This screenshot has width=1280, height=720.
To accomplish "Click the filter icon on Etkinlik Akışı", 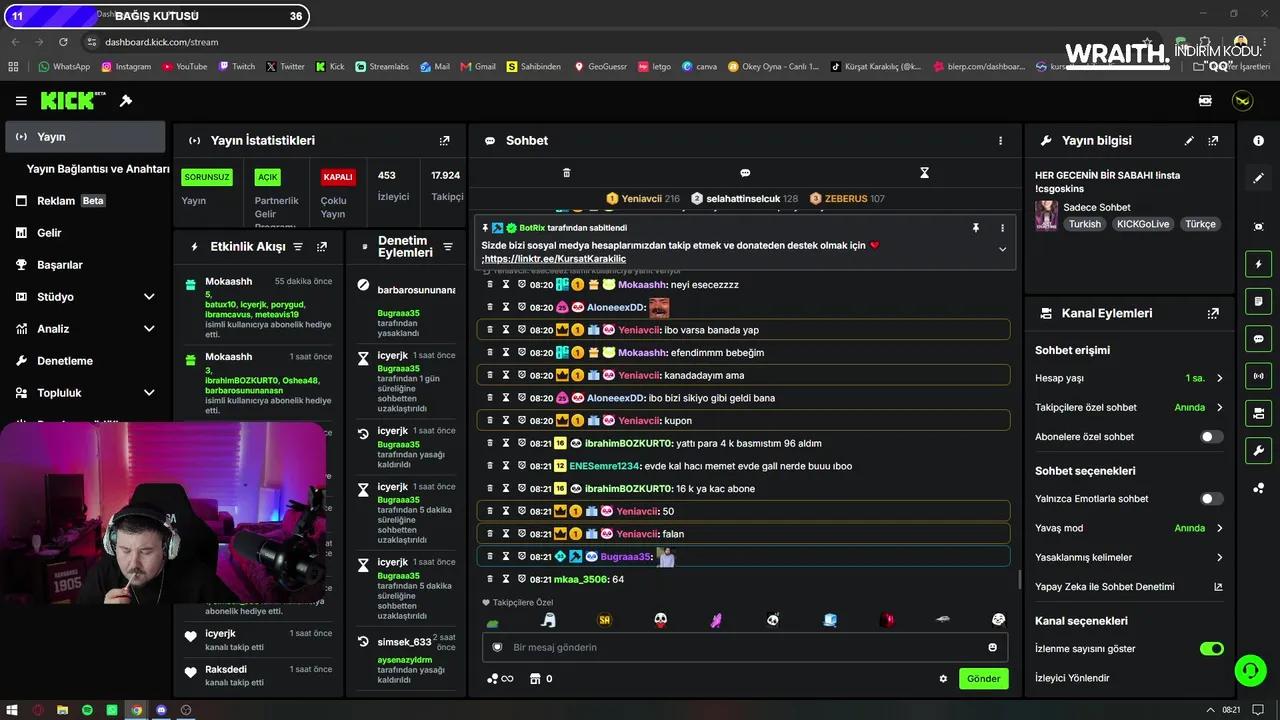I will [298, 246].
